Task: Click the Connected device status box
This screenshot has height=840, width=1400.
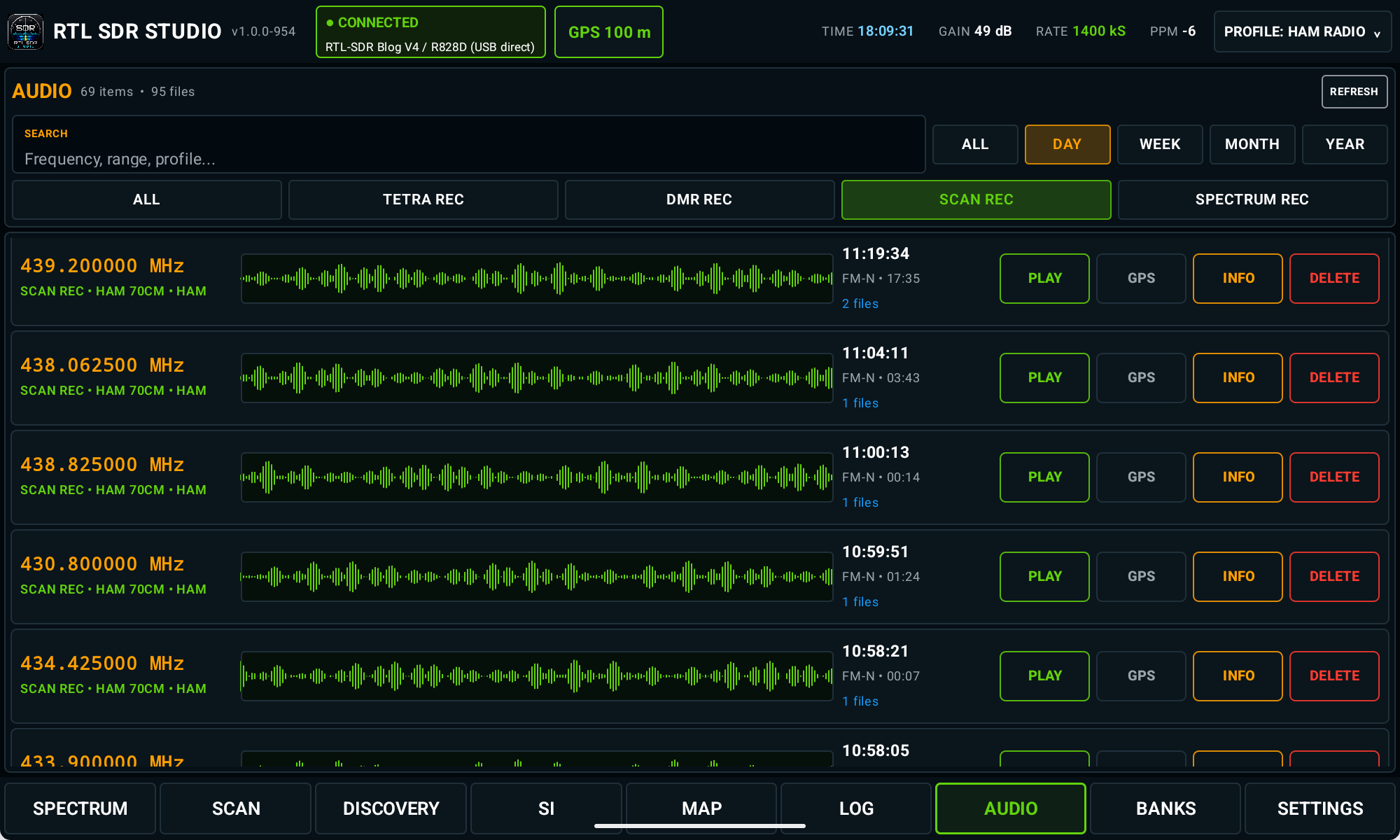Action: tap(430, 32)
